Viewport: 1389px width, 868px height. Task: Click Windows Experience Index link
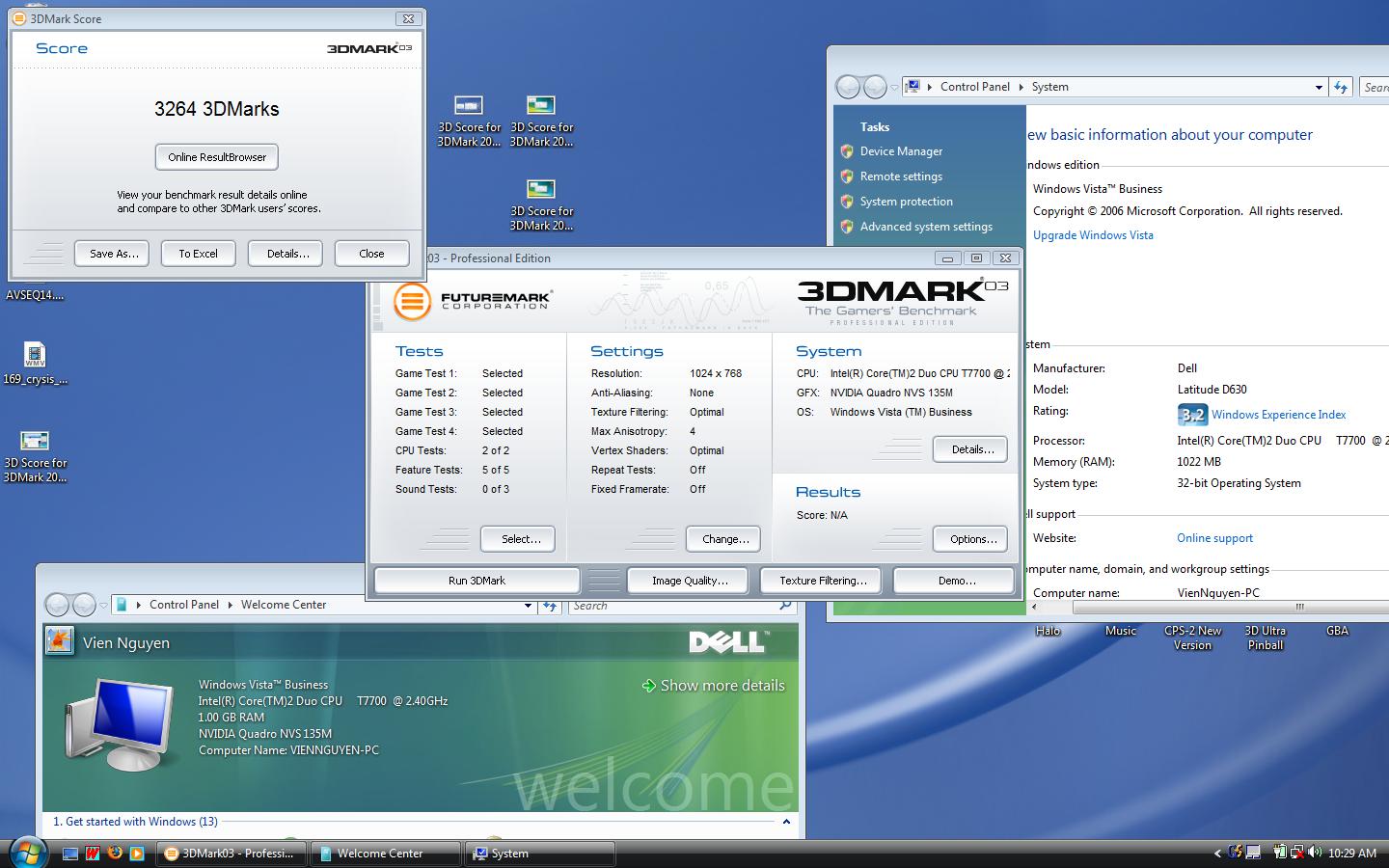(x=1278, y=415)
